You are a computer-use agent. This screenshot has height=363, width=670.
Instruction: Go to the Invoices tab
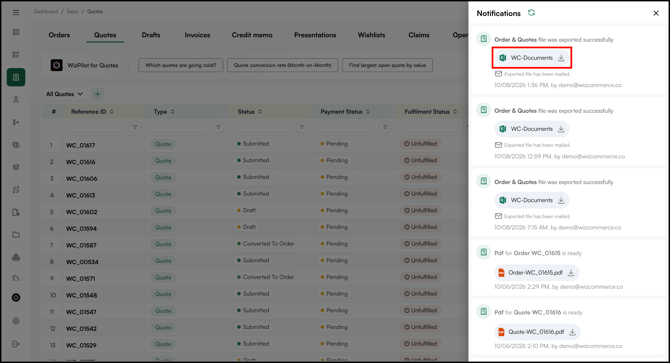click(x=197, y=35)
